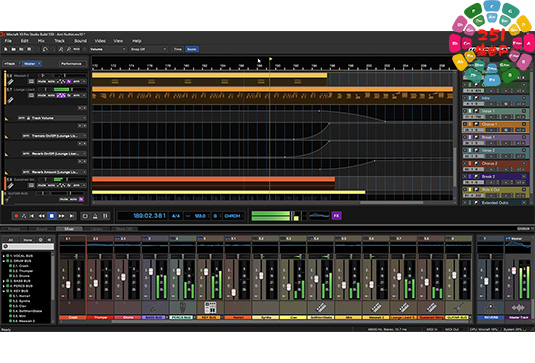Viewport: 535px width, 363px height.
Task: Click the Master Track waveform icon in mixer
Action: pos(518,308)
